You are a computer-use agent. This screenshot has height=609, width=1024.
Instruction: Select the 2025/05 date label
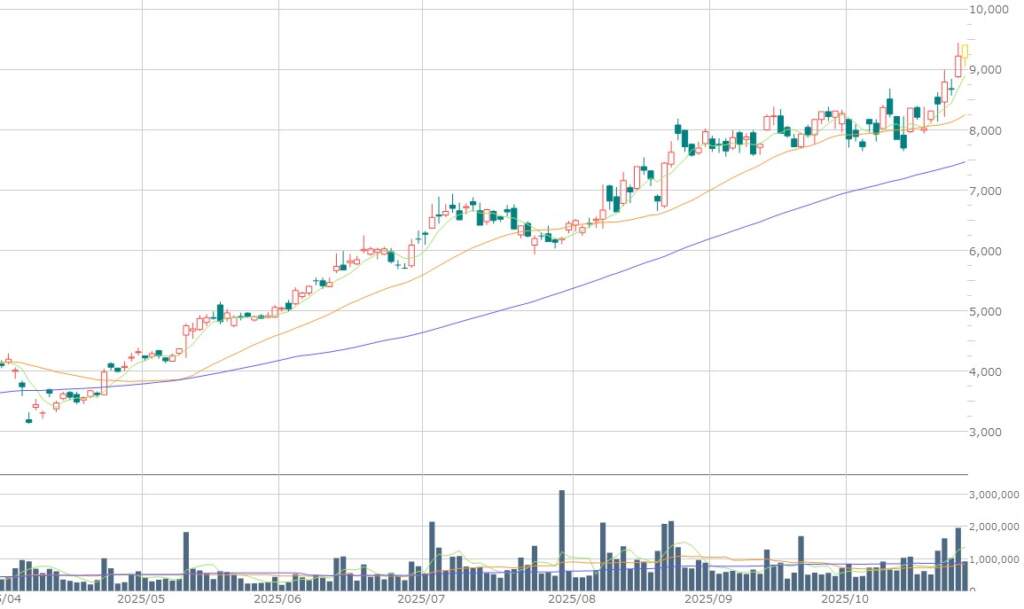pos(139,599)
